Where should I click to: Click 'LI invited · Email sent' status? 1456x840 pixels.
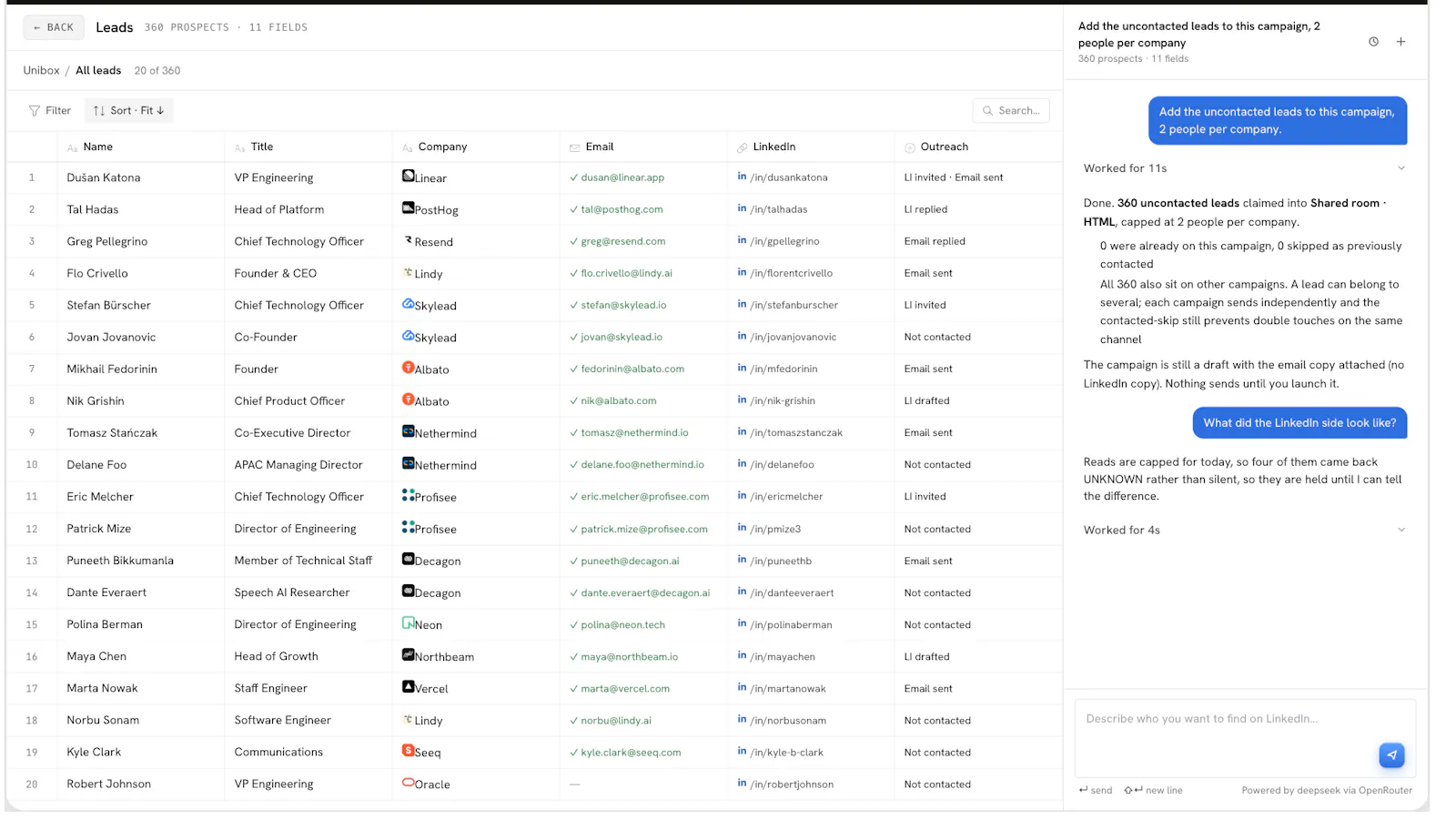coord(954,177)
